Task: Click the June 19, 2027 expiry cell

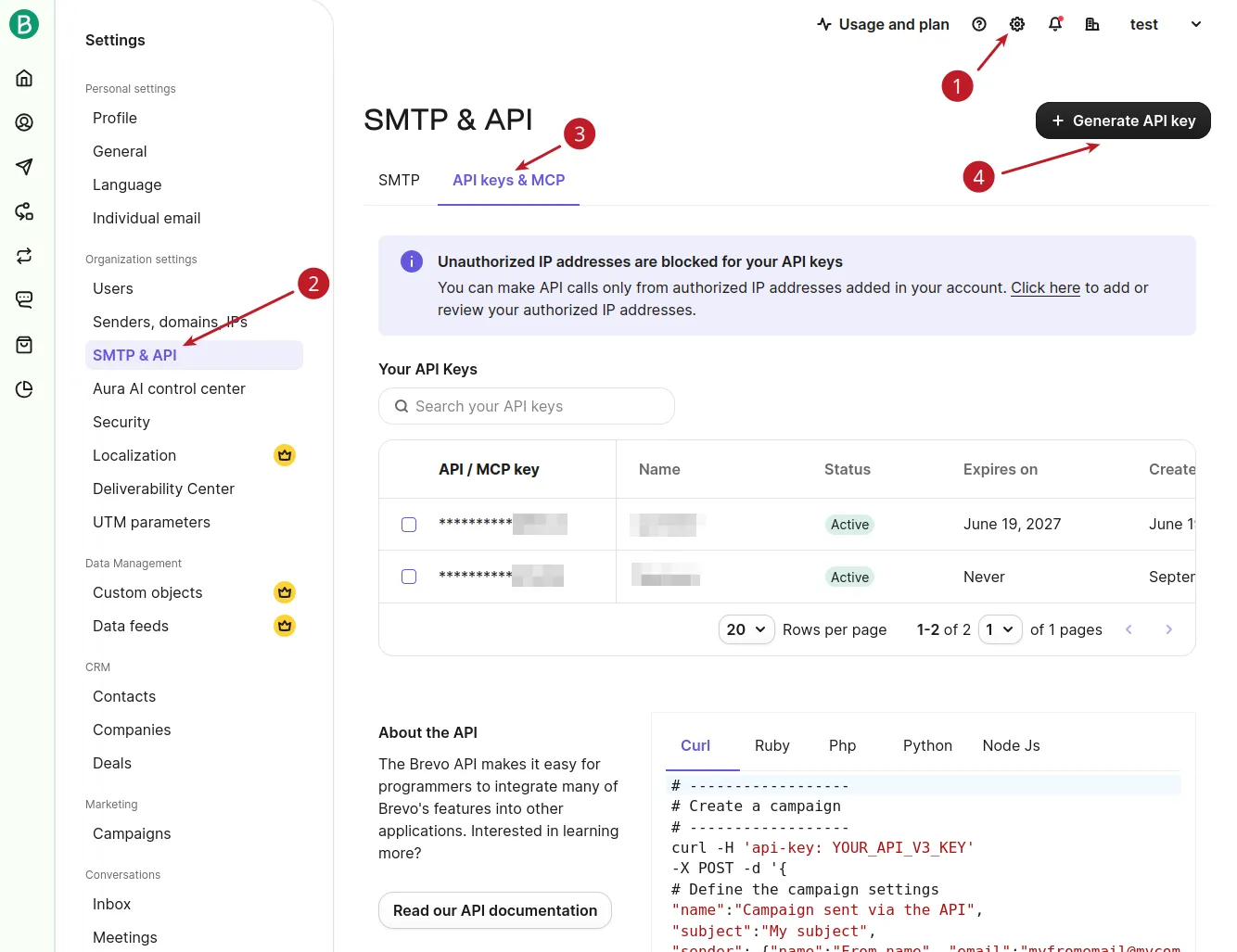Action: tap(1012, 524)
